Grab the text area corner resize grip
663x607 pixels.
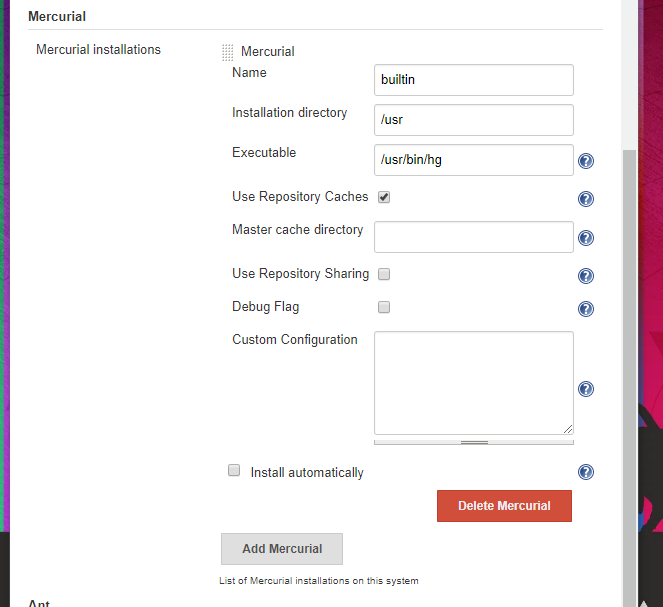[x=568, y=429]
